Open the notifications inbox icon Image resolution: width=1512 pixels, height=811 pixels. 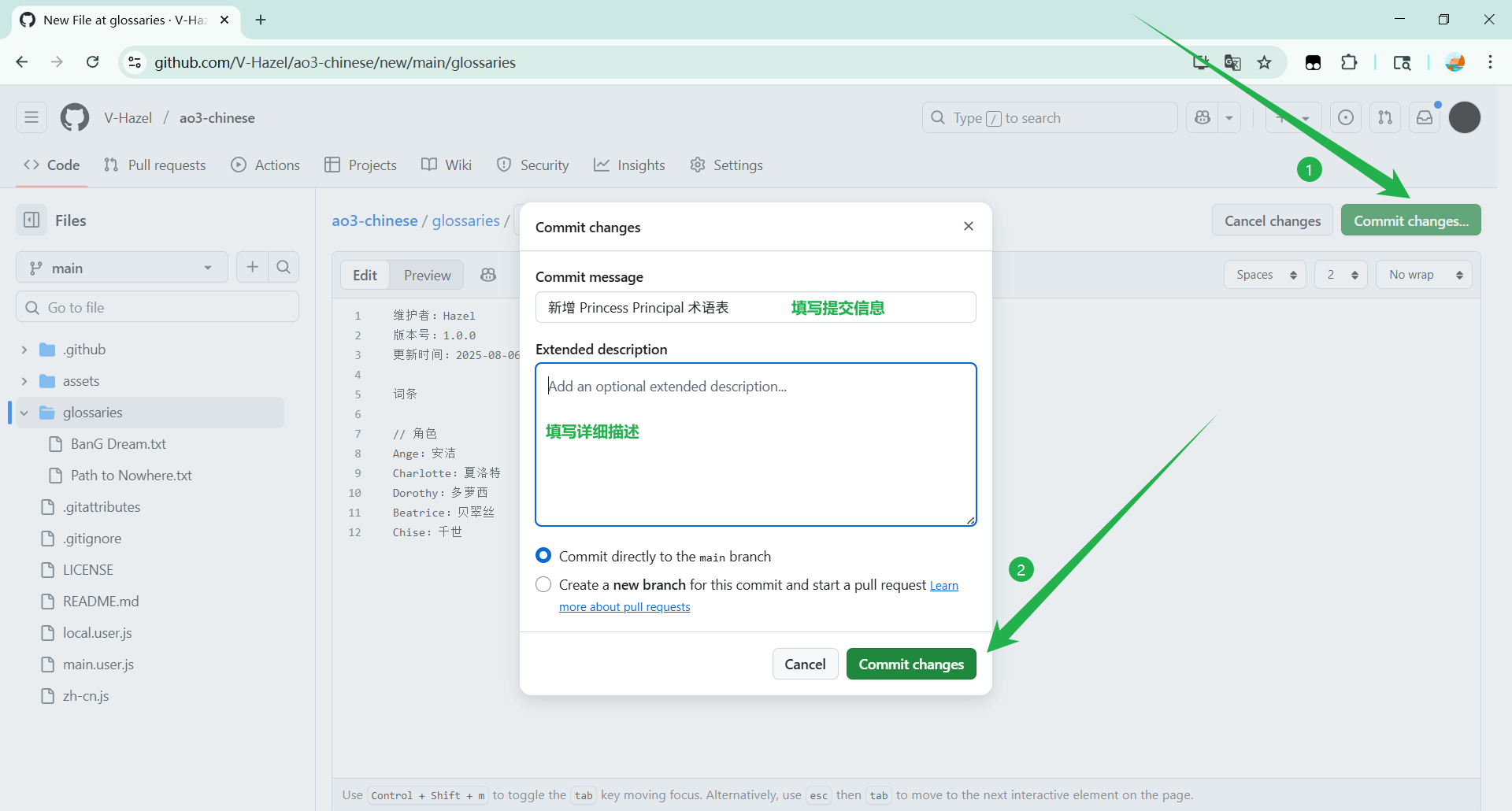click(1425, 118)
